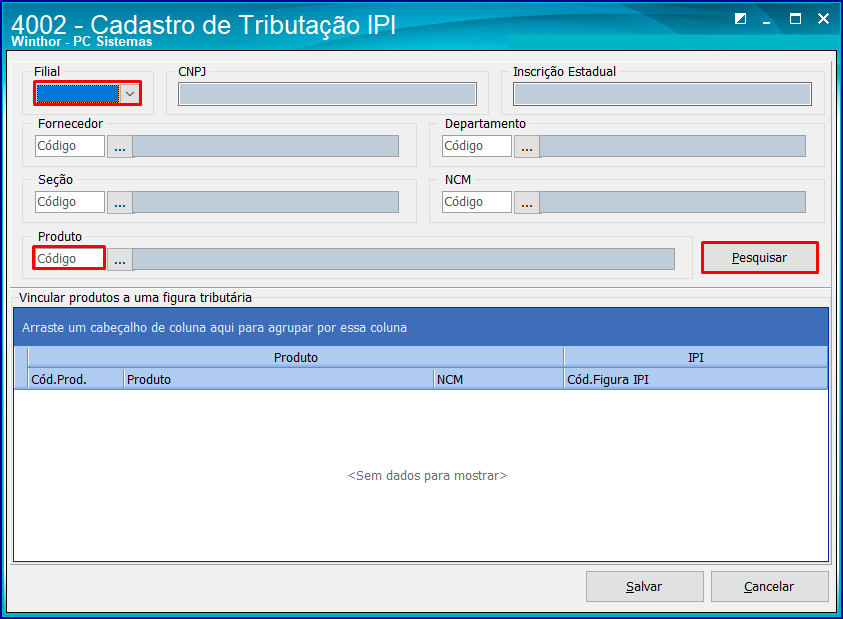843x619 pixels.
Task: Open Departamento lookup ellipsis button
Action: [527, 146]
